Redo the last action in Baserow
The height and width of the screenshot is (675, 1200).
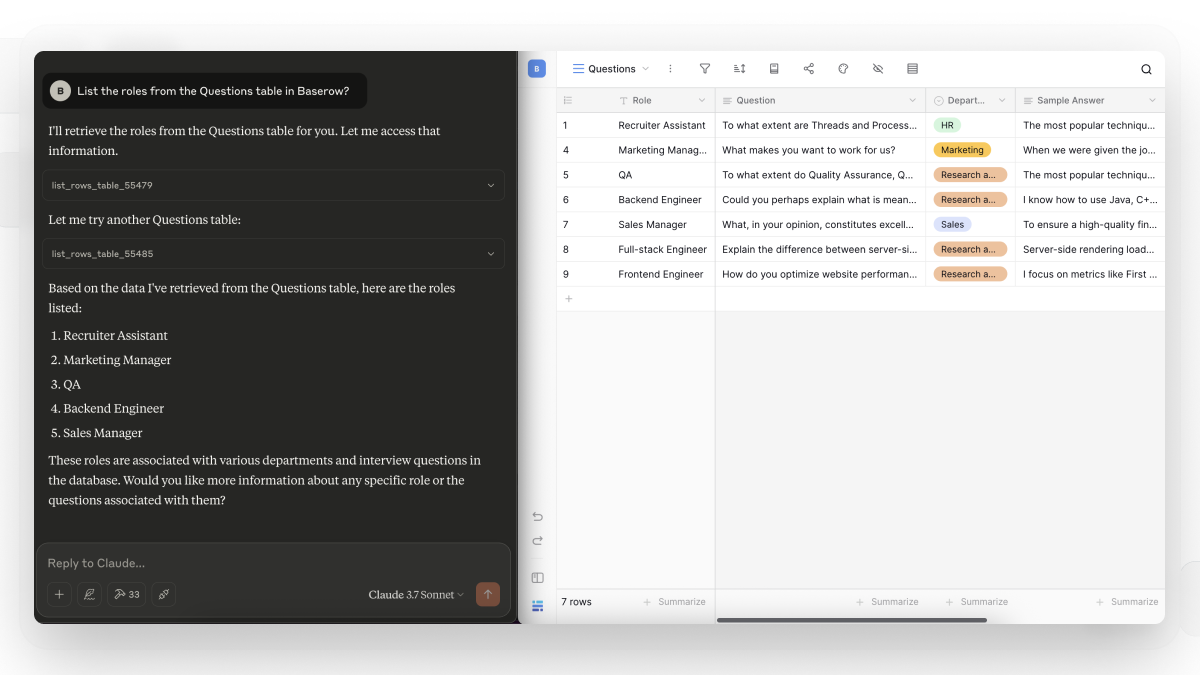537,541
